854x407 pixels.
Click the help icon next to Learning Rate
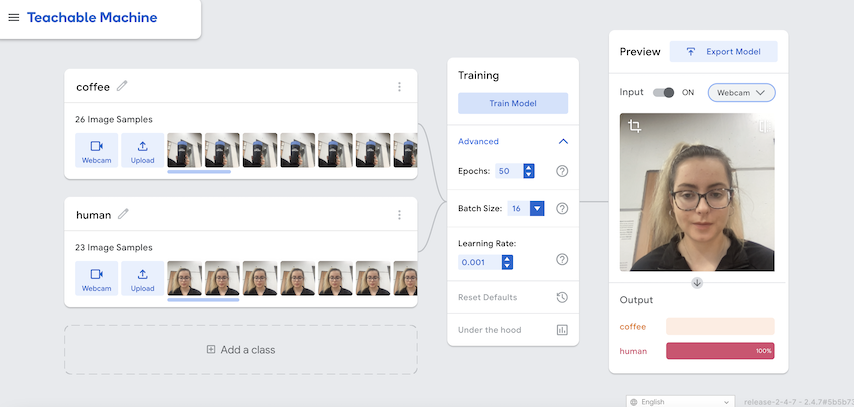point(562,260)
